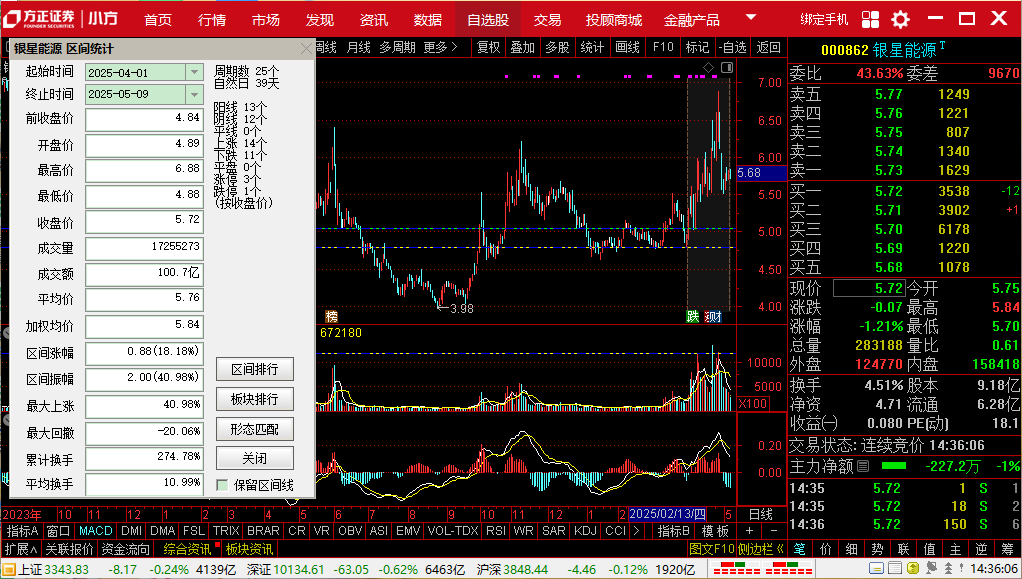Zoom in chart with plus button
Viewport: 1022px width, 579px height.
coord(750,531)
